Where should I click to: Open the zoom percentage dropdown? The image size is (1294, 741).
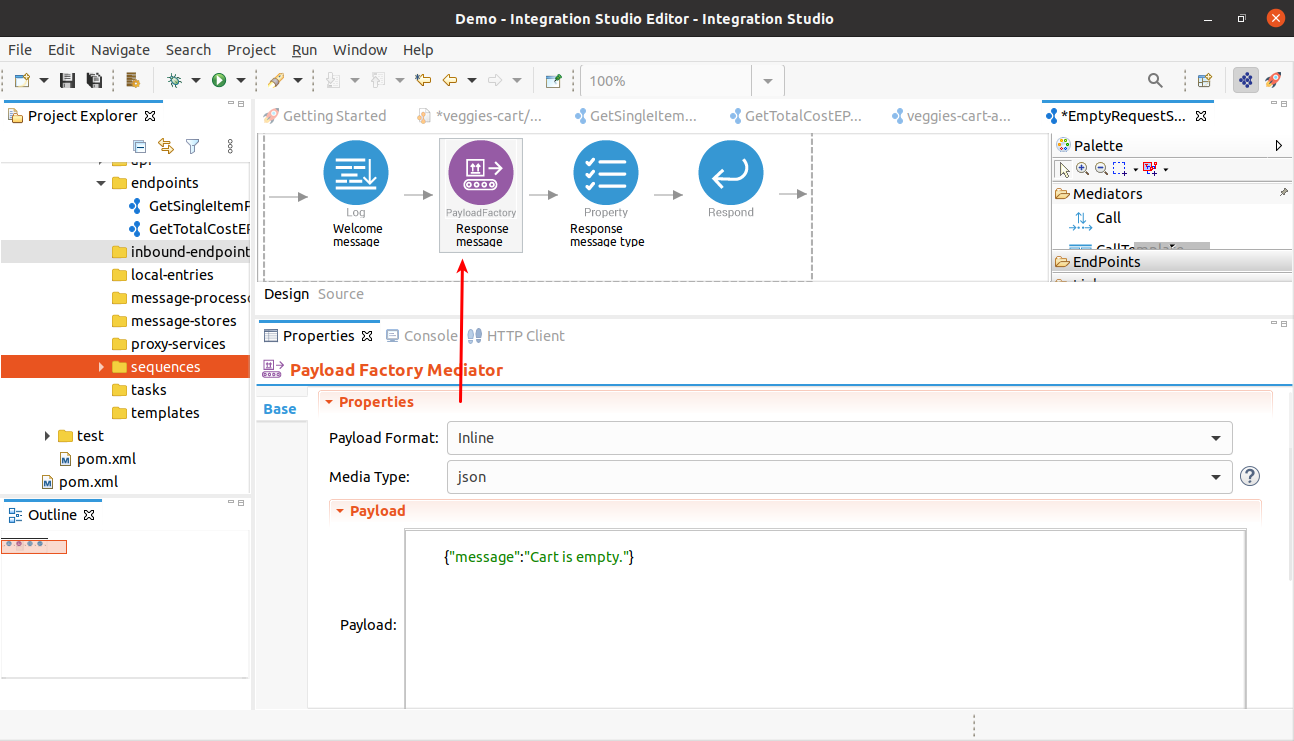(x=768, y=81)
